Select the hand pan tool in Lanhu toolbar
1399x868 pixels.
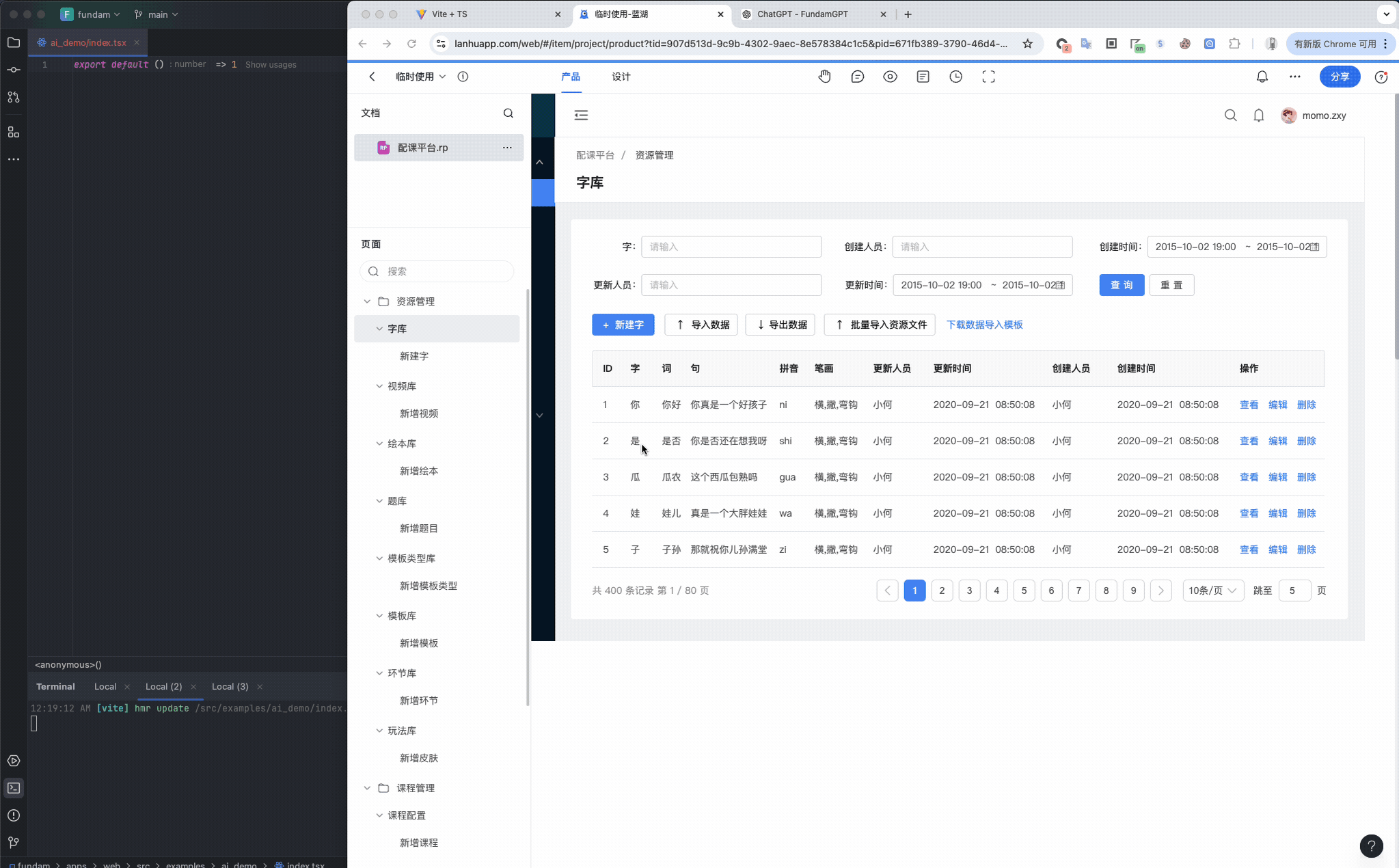(x=825, y=77)
